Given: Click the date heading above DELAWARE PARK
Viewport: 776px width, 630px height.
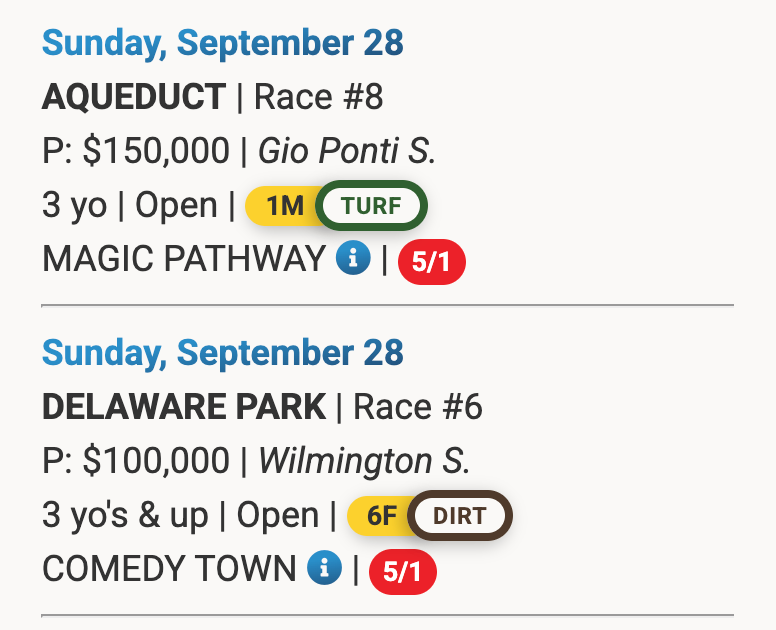Looking at the screenshot, I should (222, 353).
